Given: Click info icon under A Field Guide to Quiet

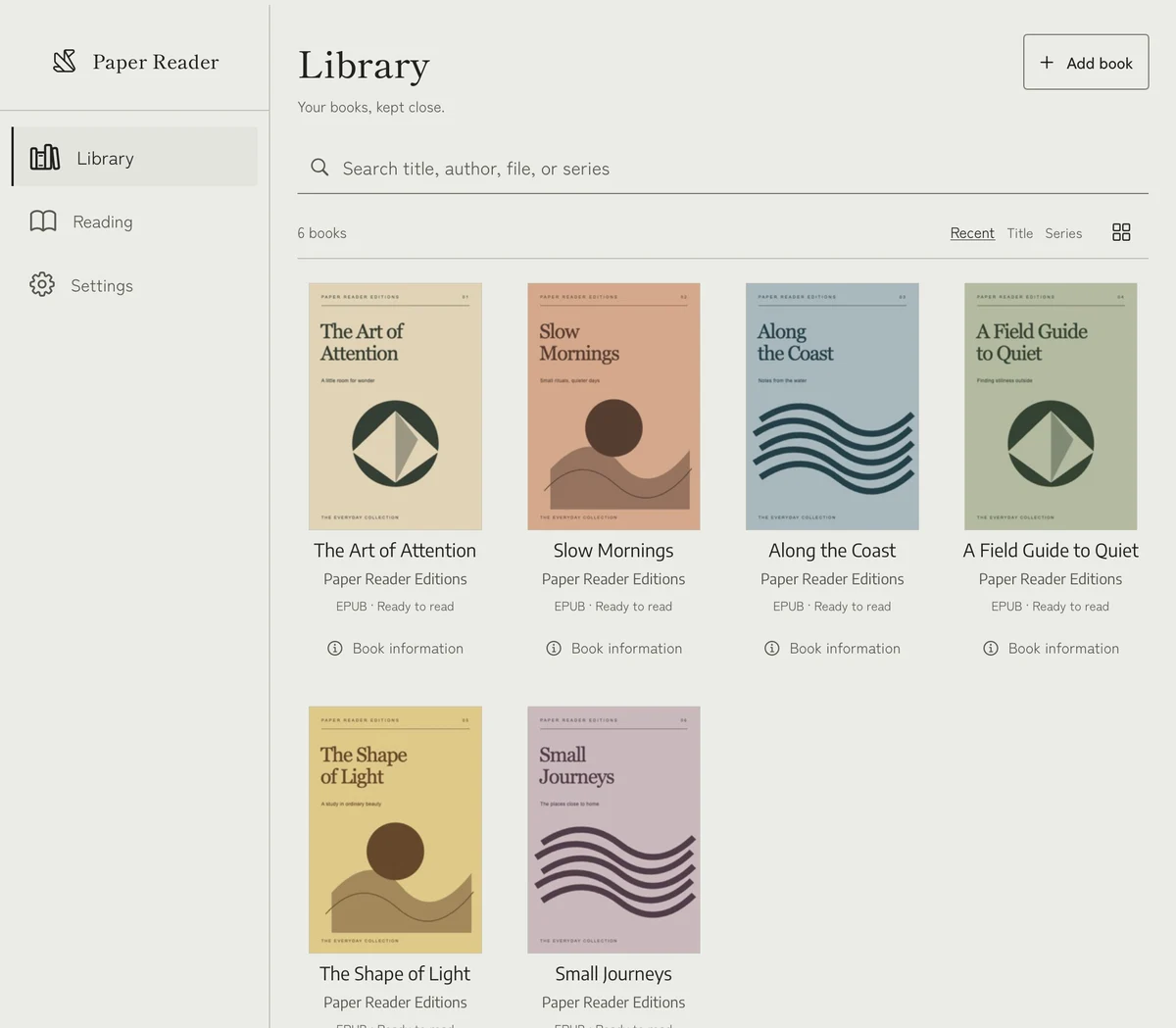Looking at the screenshot, I should tap(991, 648).
